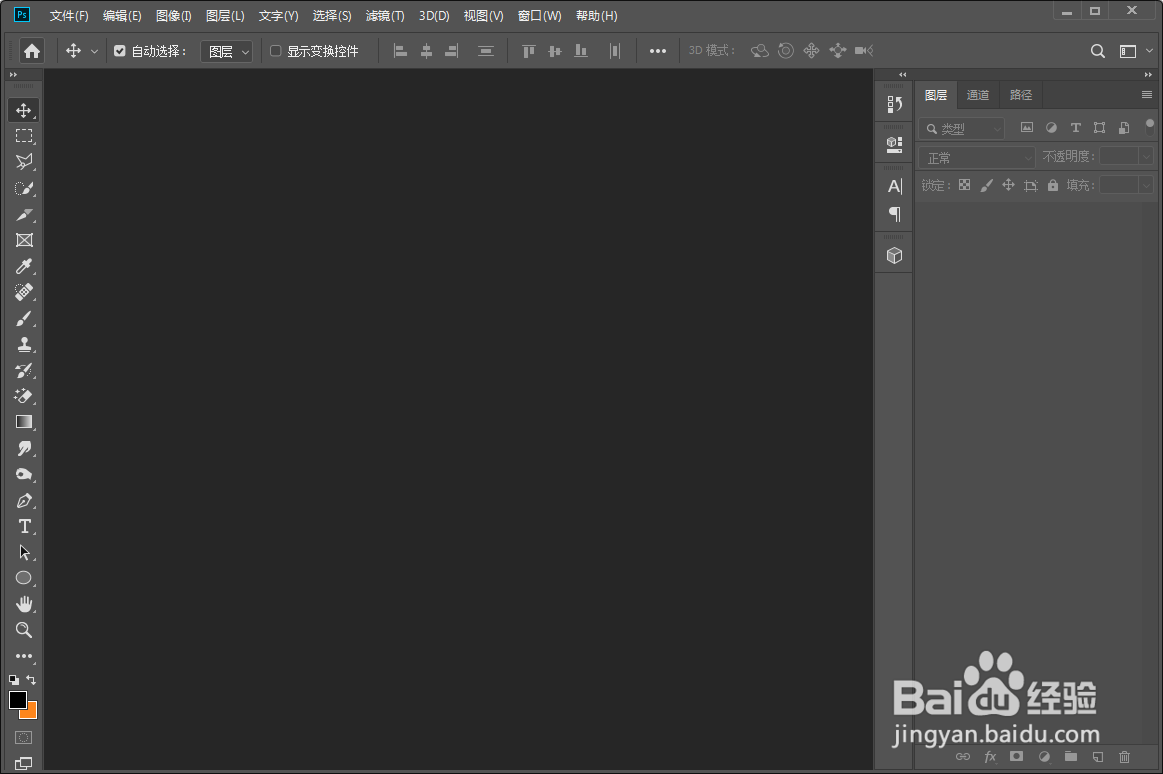Select the Spot Healing Brush tool
Image resolution: width=1163 pixels, height=774 pixels.
24,292
